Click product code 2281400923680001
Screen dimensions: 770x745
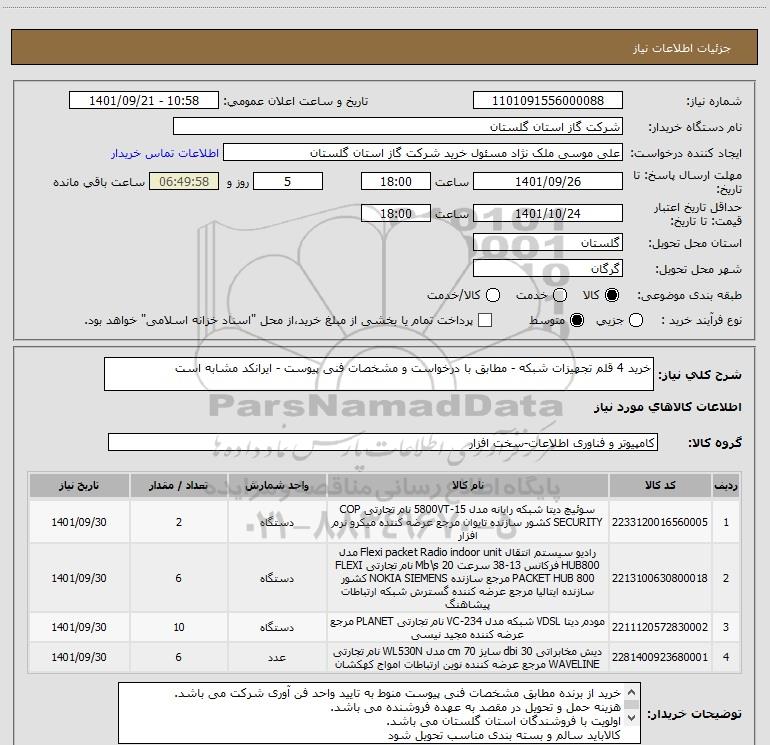[x=660, y=657]
